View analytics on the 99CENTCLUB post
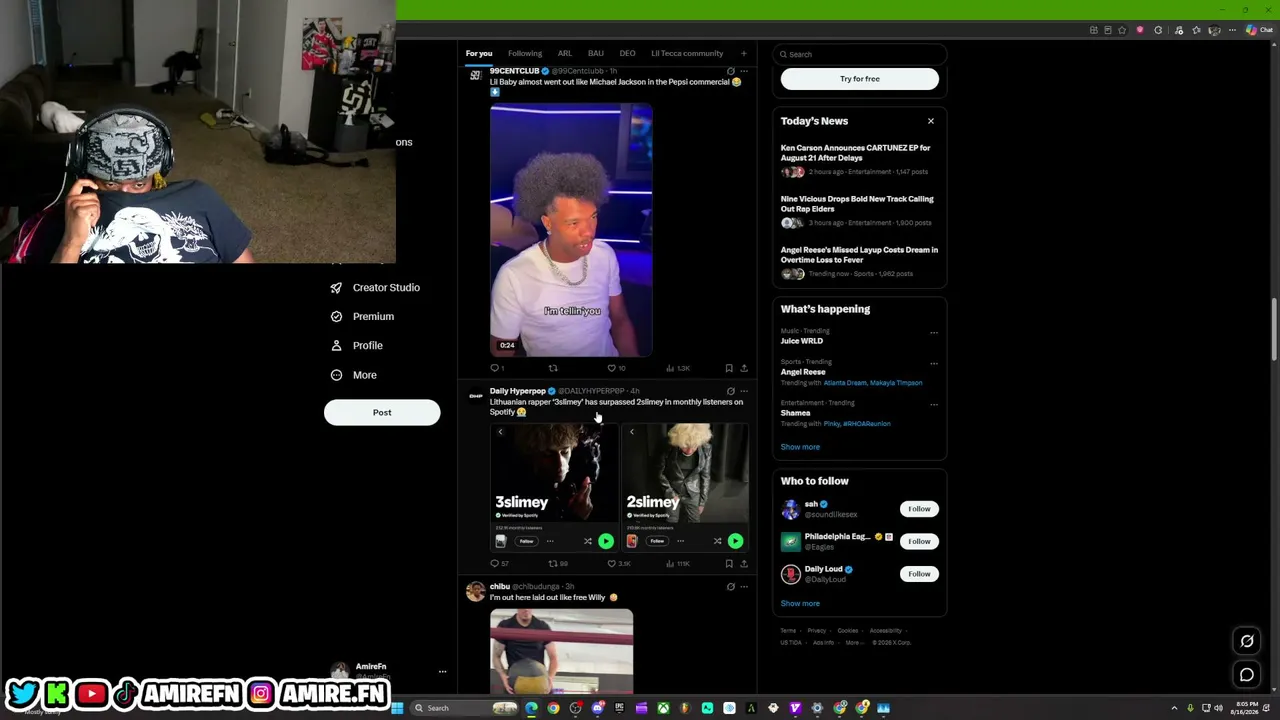This screenshot has height=720, width=1280. [677, 368]
